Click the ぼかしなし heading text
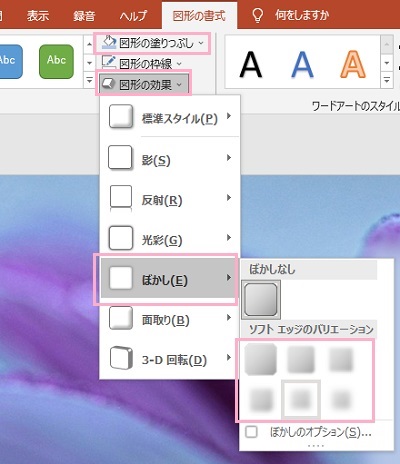This screenshot has height=464, width=400. 272,269
